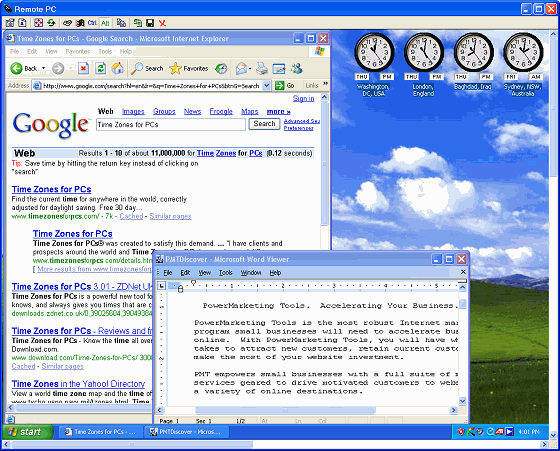Click the Word Viewer horizontal scrollbar thumb
Viewport: 560px width, 451px height.
coord(285,410)
